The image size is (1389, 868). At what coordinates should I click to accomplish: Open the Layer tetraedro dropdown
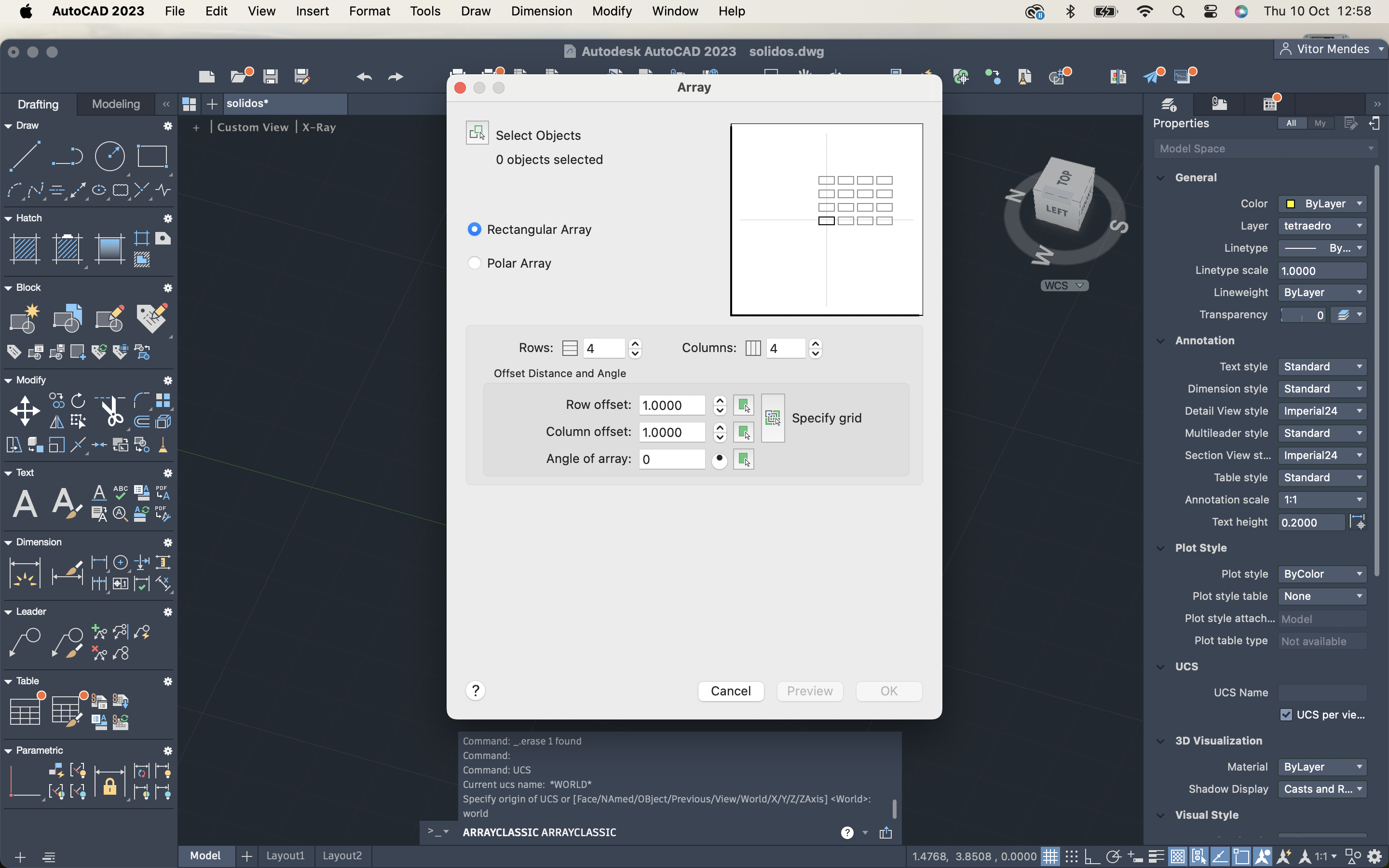tap(1322, 226)
